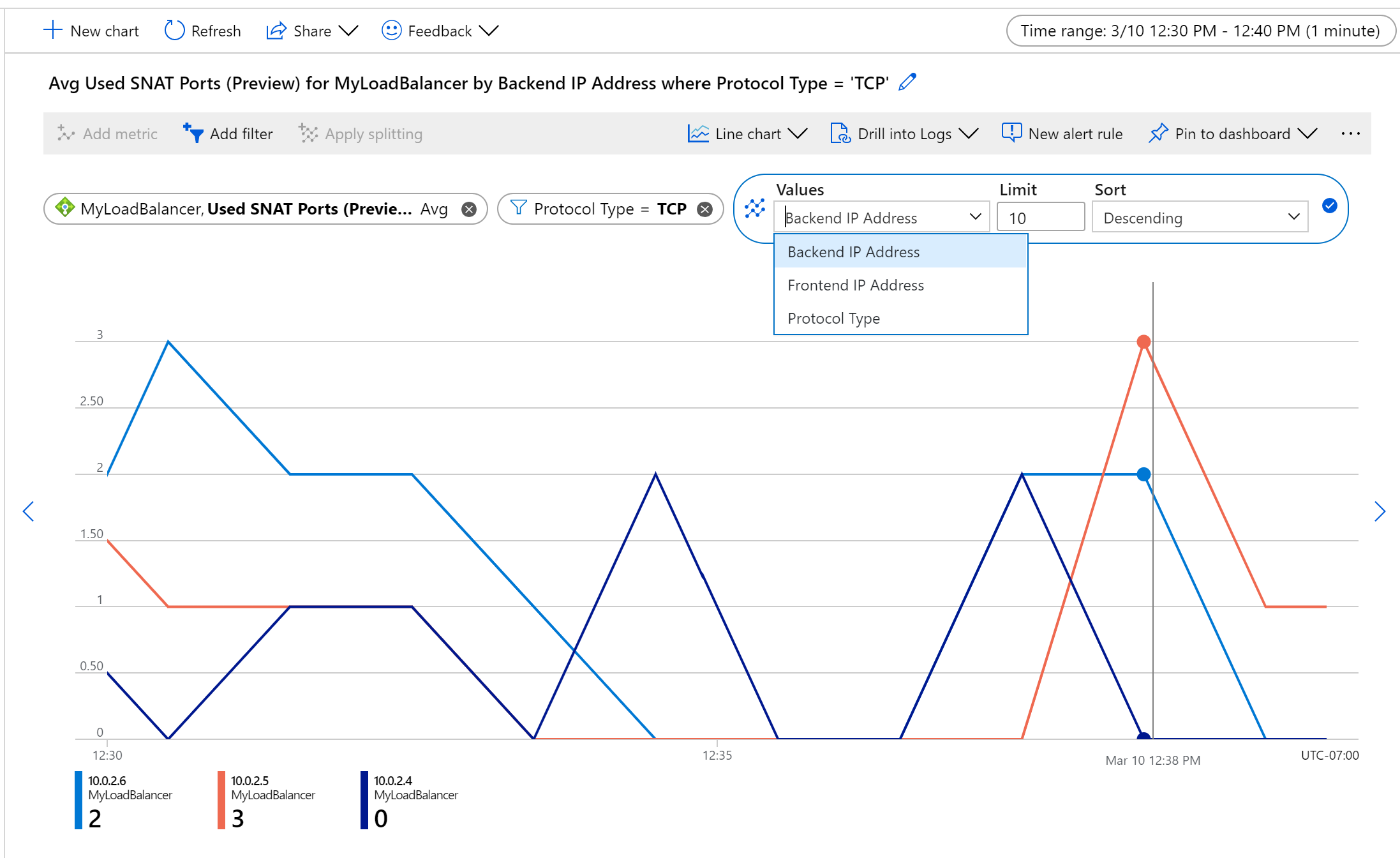Click the Drill into Logs icon
This screenshot has height=858, width=1400.
tap(838, 133)
